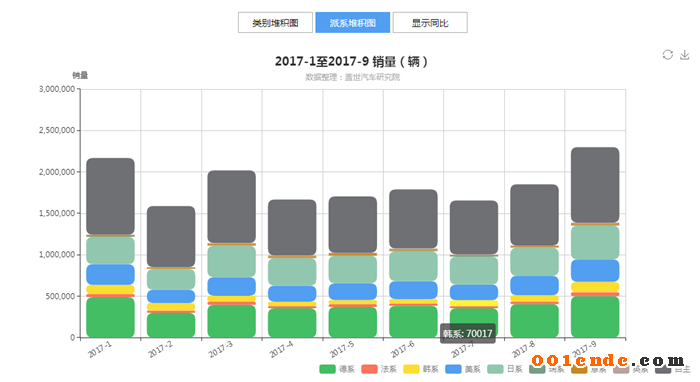Click the gray 自主 segment of 2017-2 bar
Screen dimensions: 700x382
click(171, 237)
